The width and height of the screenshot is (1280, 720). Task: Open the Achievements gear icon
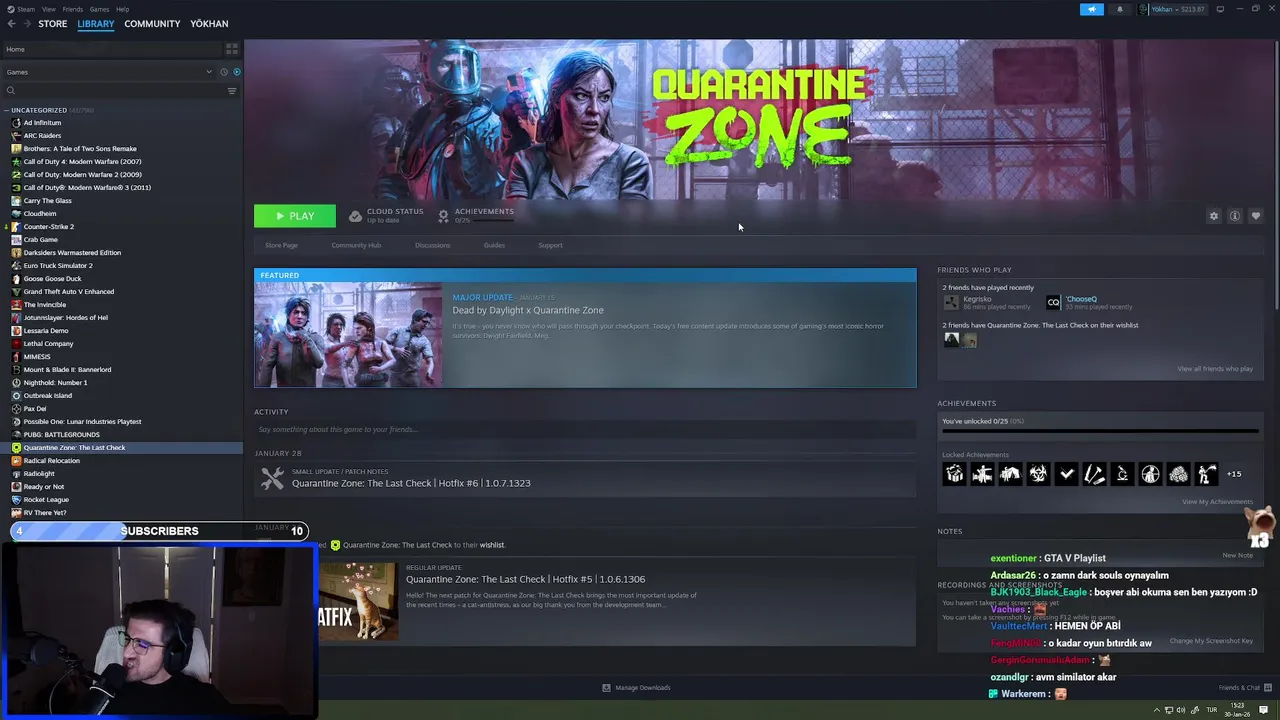[x=443, y=216]
